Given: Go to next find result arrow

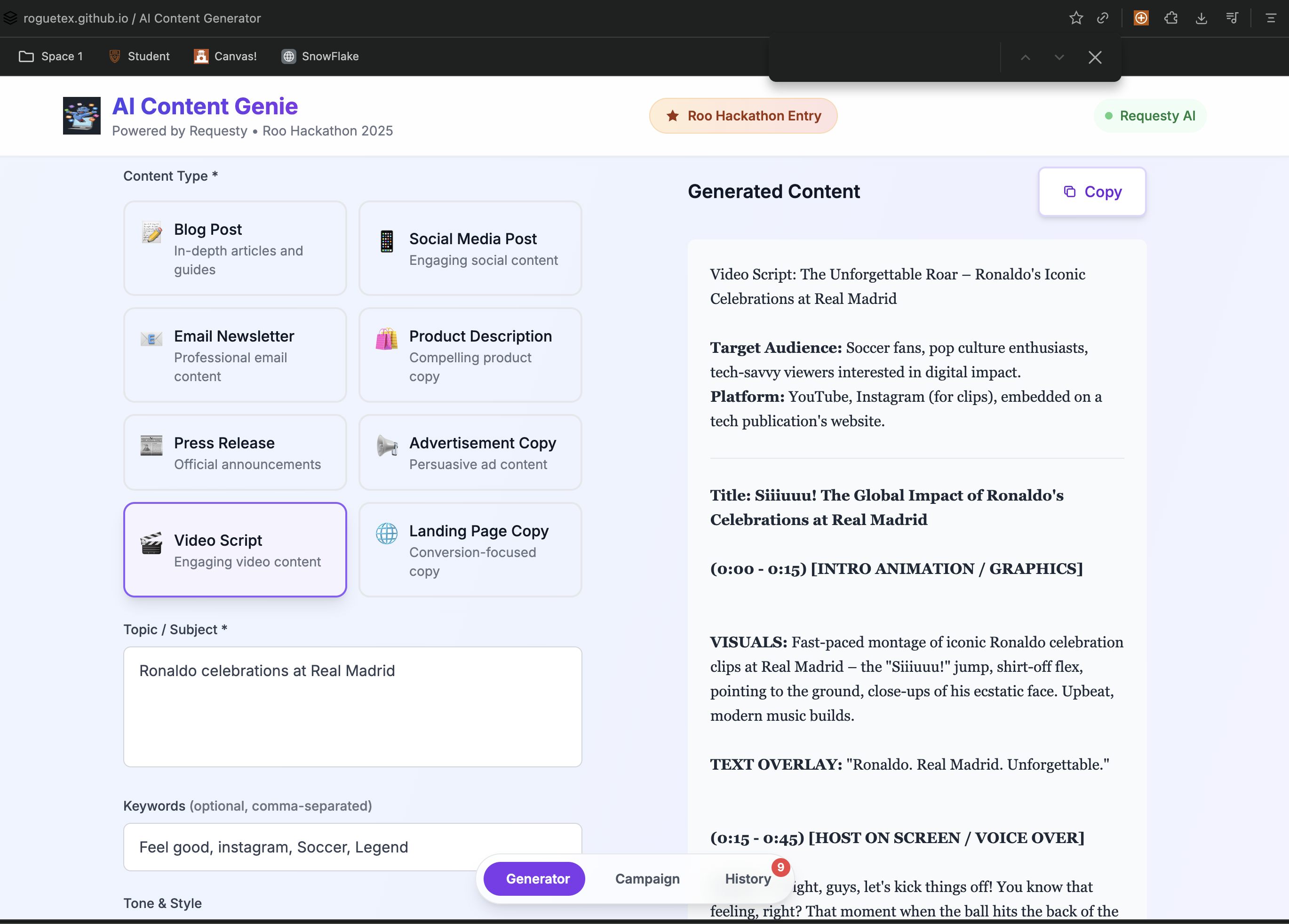Looking at the screenshot, I should pos(1059,57).
